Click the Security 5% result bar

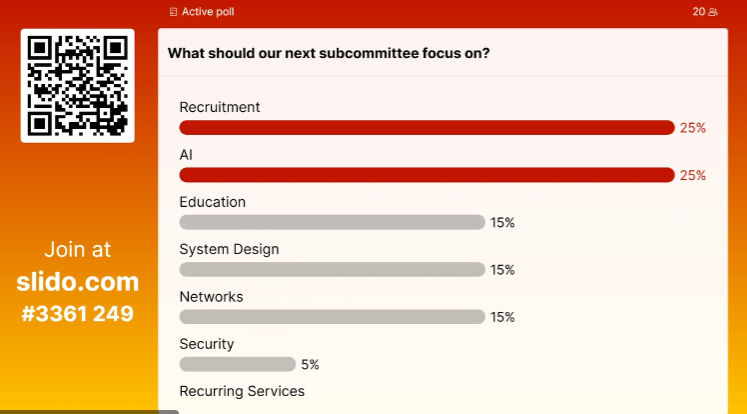click(x=237, y=365)
